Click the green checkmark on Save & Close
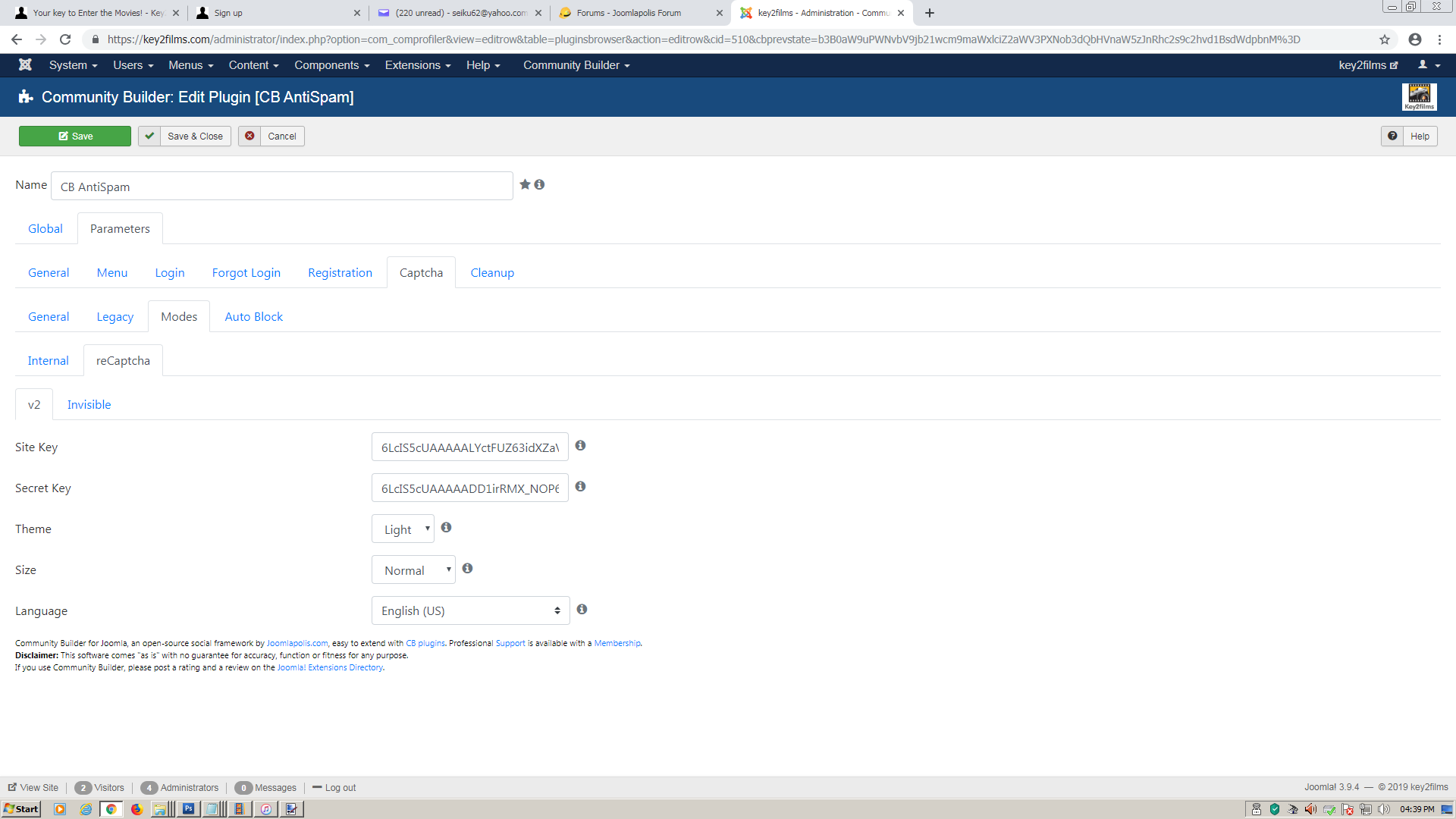 [149, 136]
